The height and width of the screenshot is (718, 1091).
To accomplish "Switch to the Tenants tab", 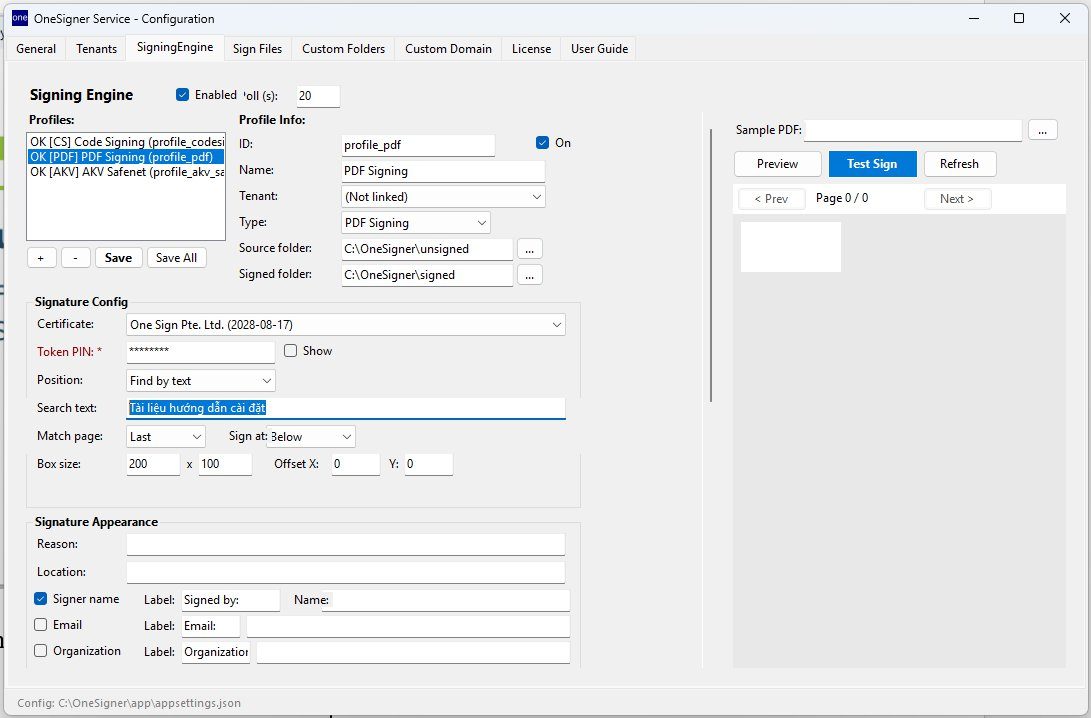I will click(x=96, y=49).
